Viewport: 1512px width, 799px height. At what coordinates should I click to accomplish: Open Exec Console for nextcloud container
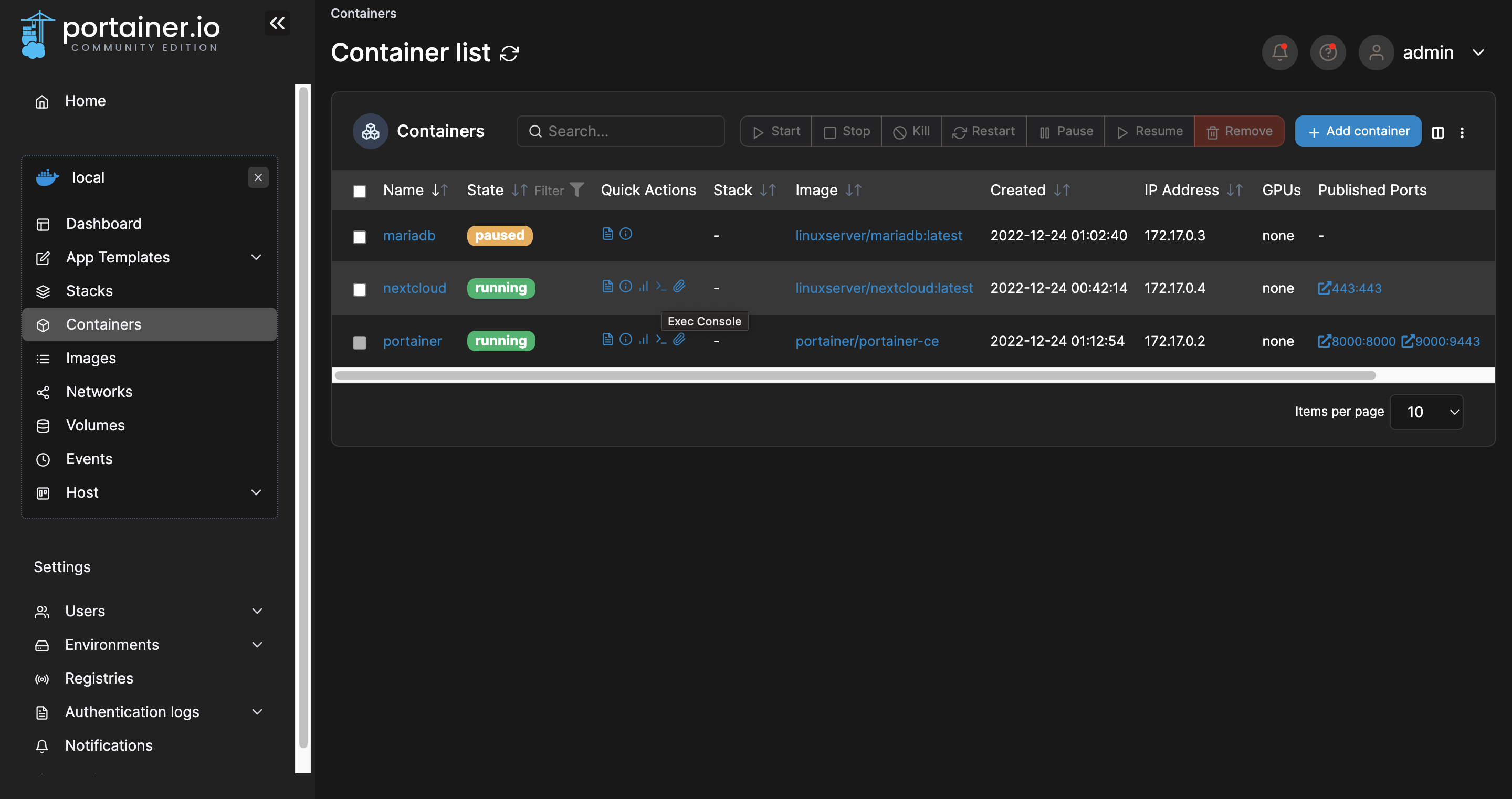click(x=661, y=287)
